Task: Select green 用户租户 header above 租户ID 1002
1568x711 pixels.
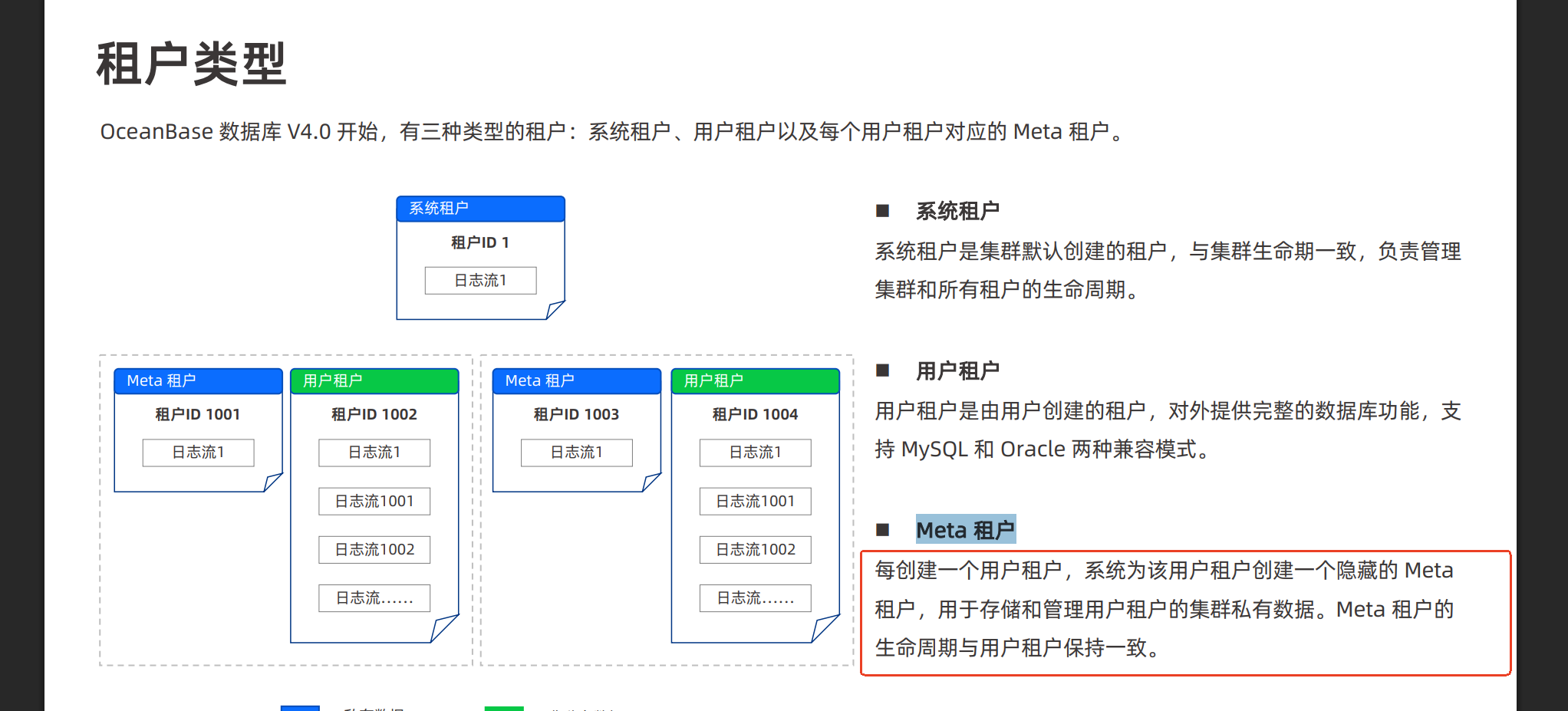Action: click(374, 381)
